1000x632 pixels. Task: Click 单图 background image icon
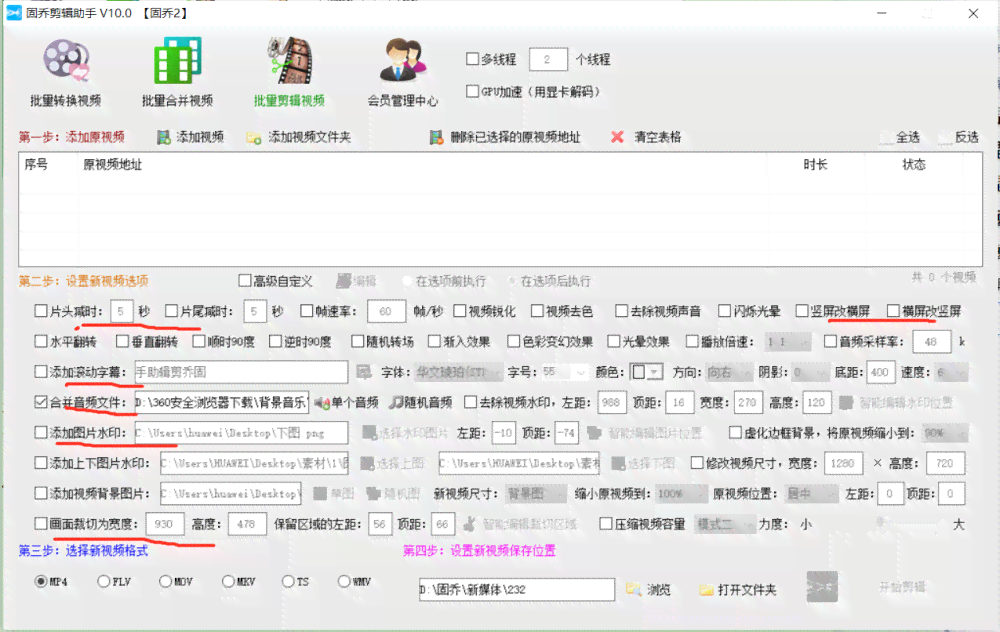click(320, 494)
